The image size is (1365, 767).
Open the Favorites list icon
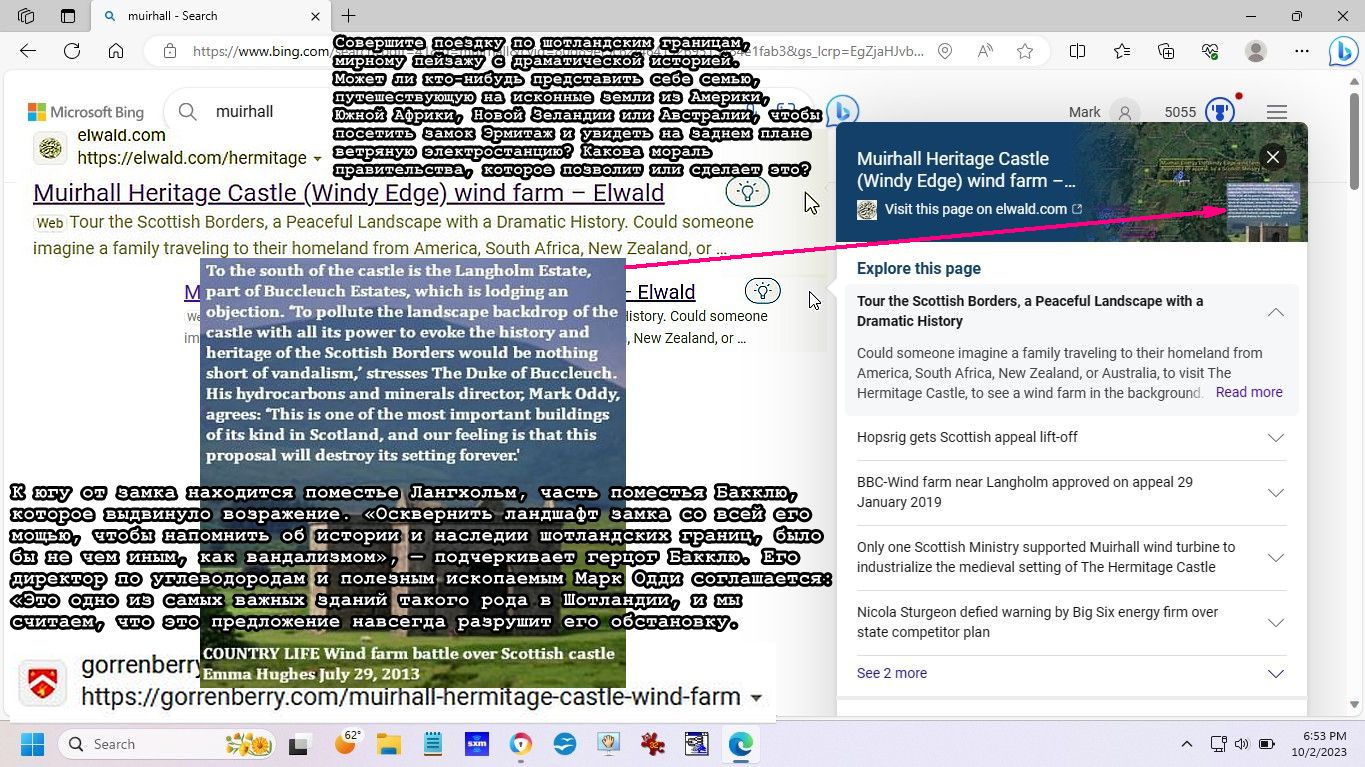click(x=1122, y=51)
